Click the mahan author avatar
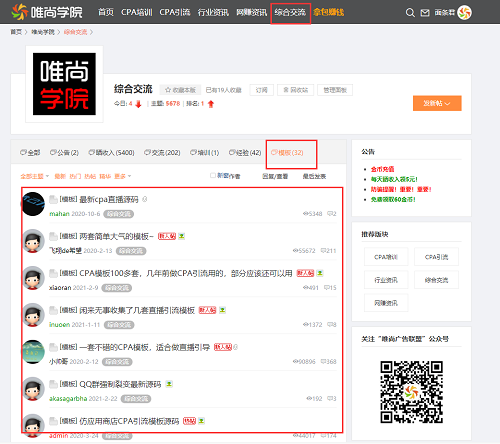 (x=33, y=204)
